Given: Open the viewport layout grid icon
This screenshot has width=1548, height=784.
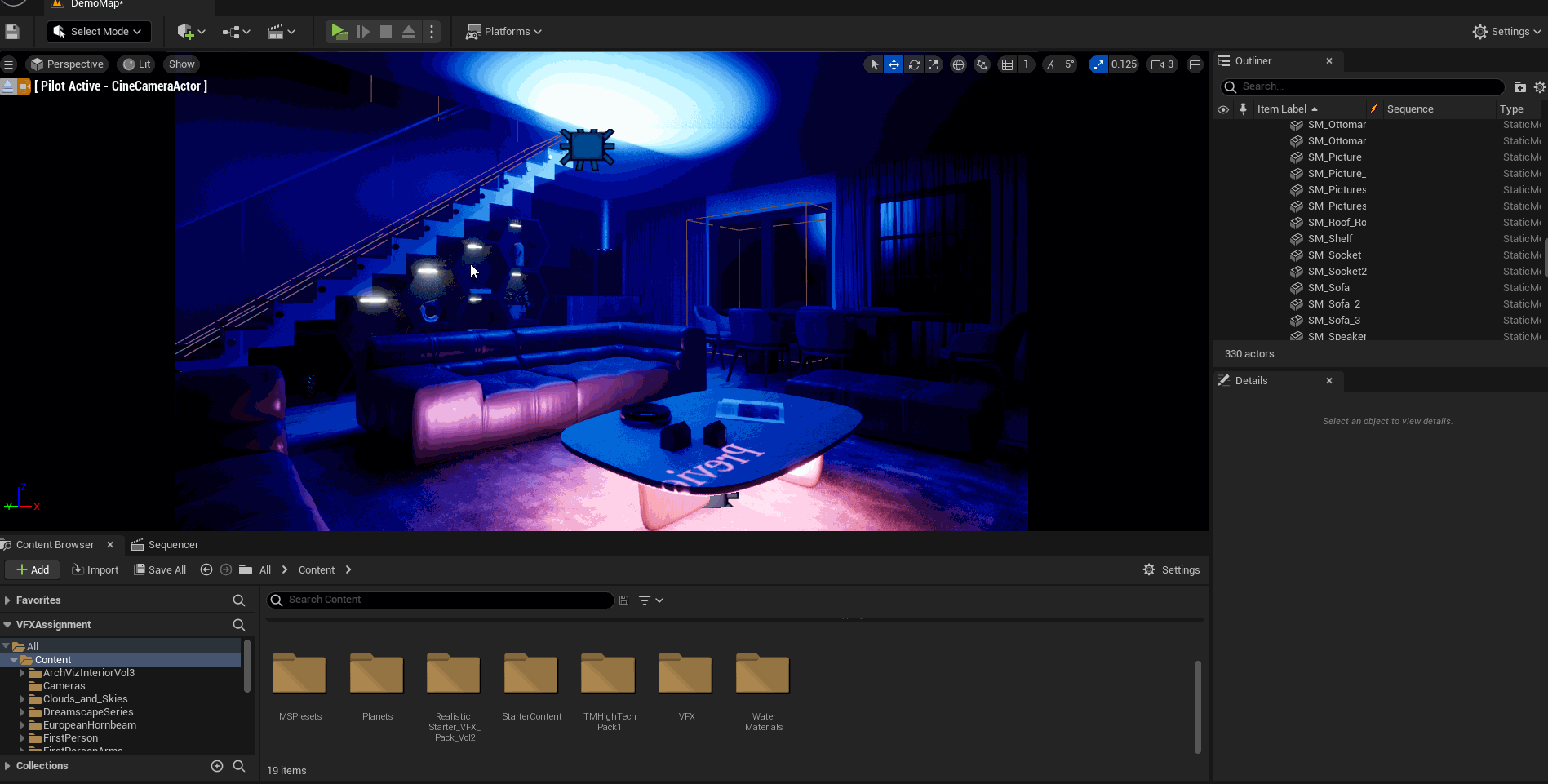Looking at the screenshot, I should (1195, 64).
